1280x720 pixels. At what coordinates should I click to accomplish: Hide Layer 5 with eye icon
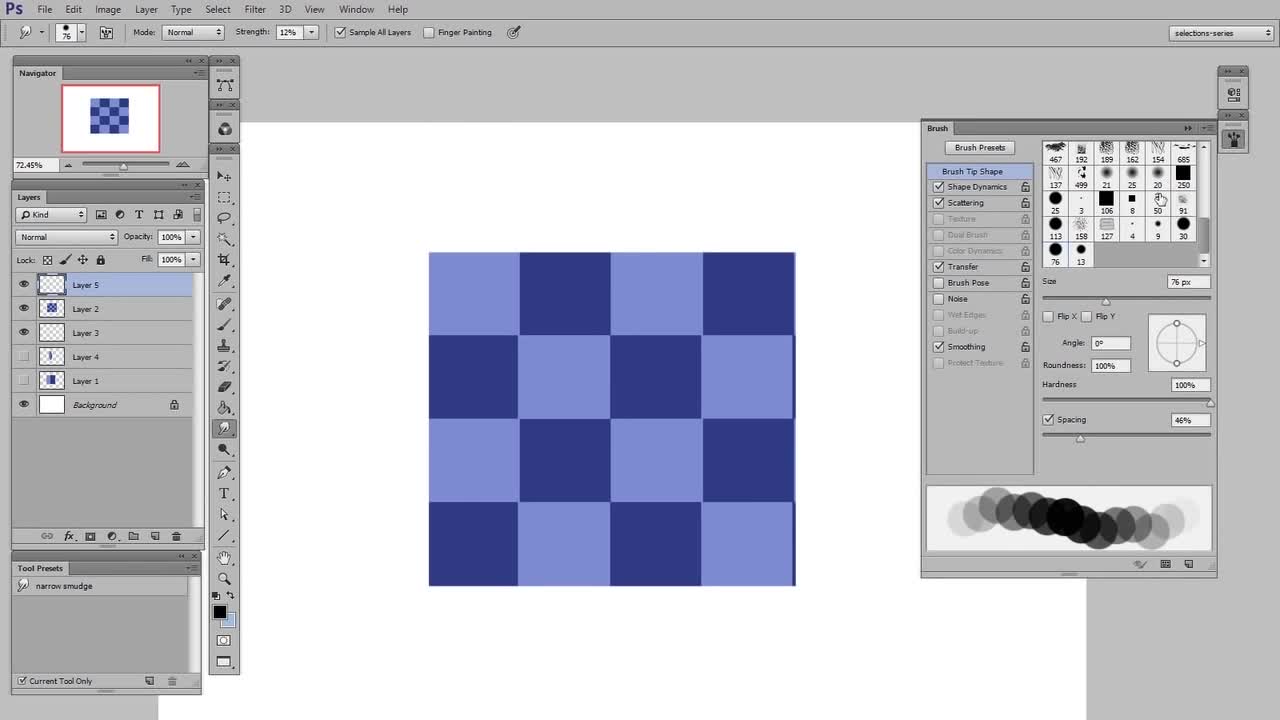click(24, 285)
